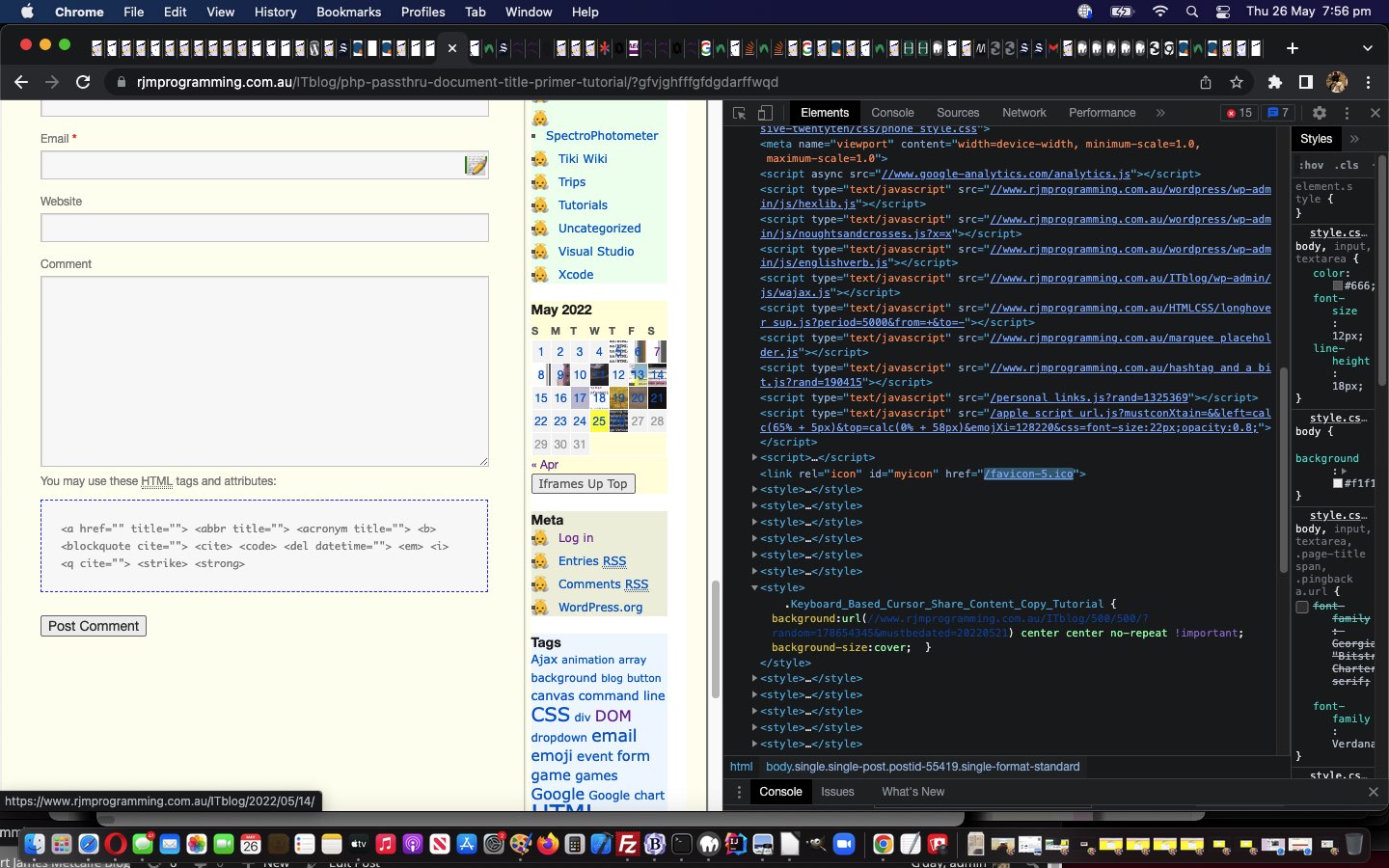Viewport: 1389px width, 868px height.
Task: Click the Spotlight search icon in menu bar
Action: tap(1192, 12)
